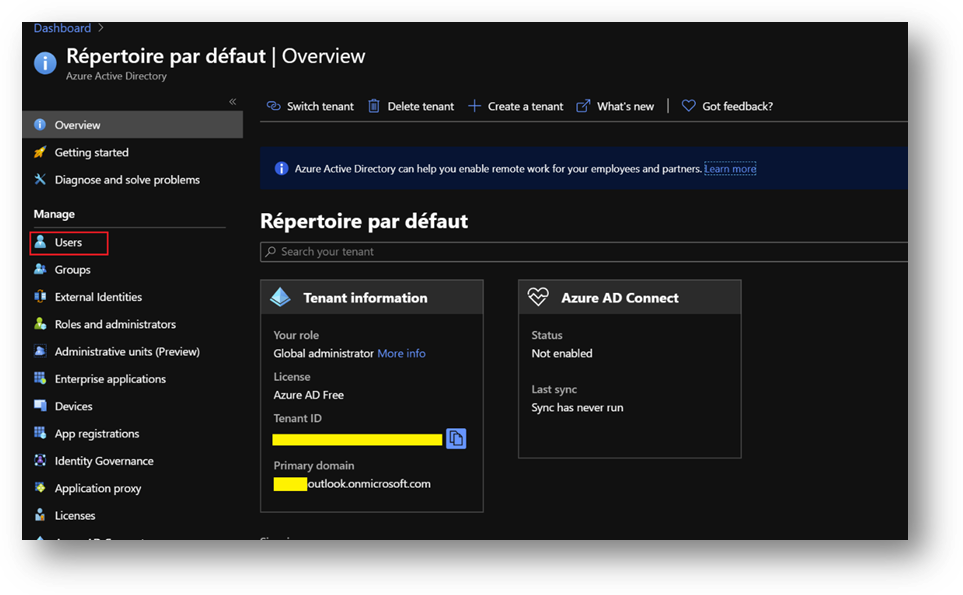Click the Switch tenant icon
This screenshot has width=963, height=595.
pyautogui.click(x=273, y=106)
